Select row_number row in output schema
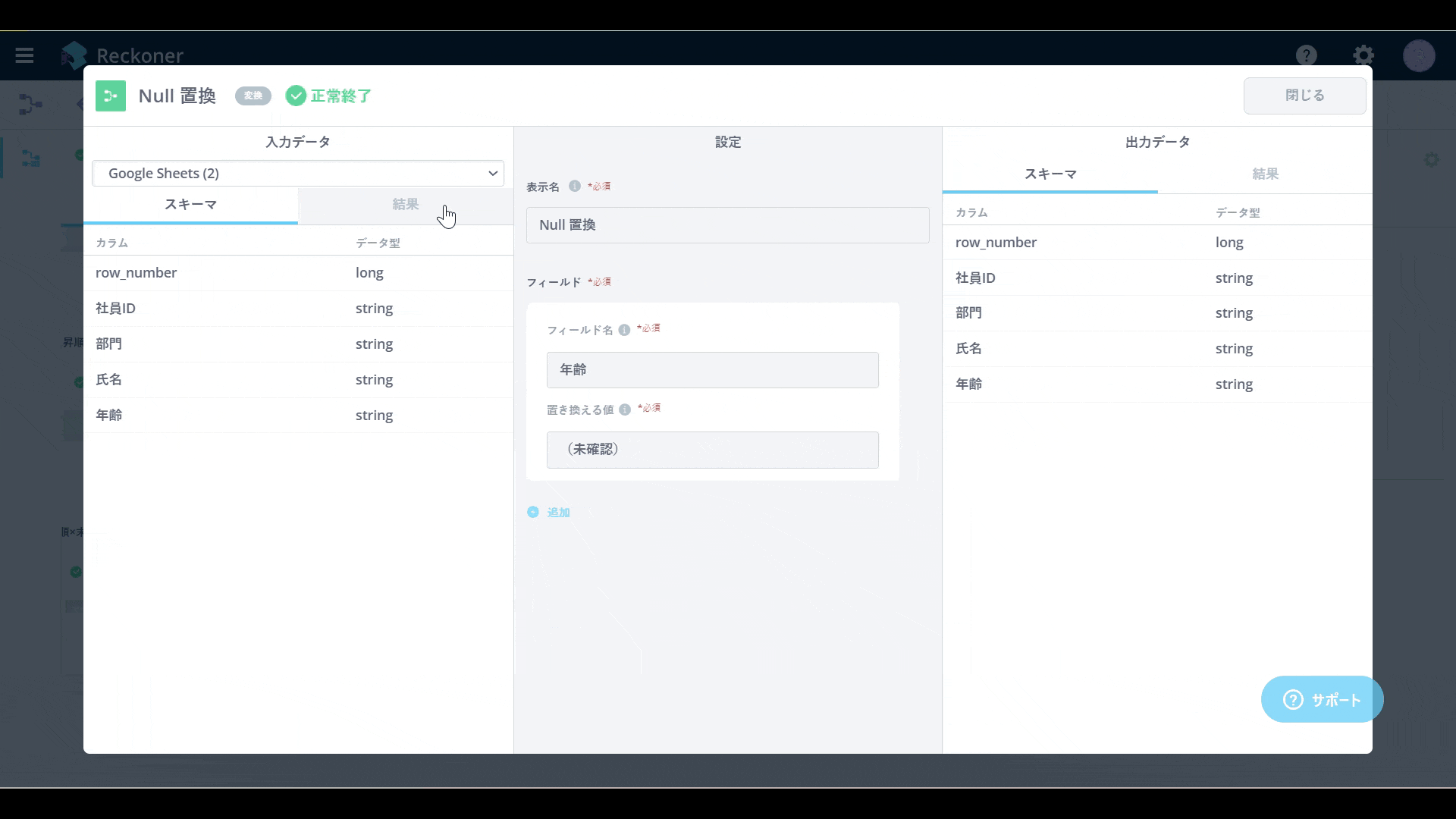1456x819 pixels. coord(1157,243)
